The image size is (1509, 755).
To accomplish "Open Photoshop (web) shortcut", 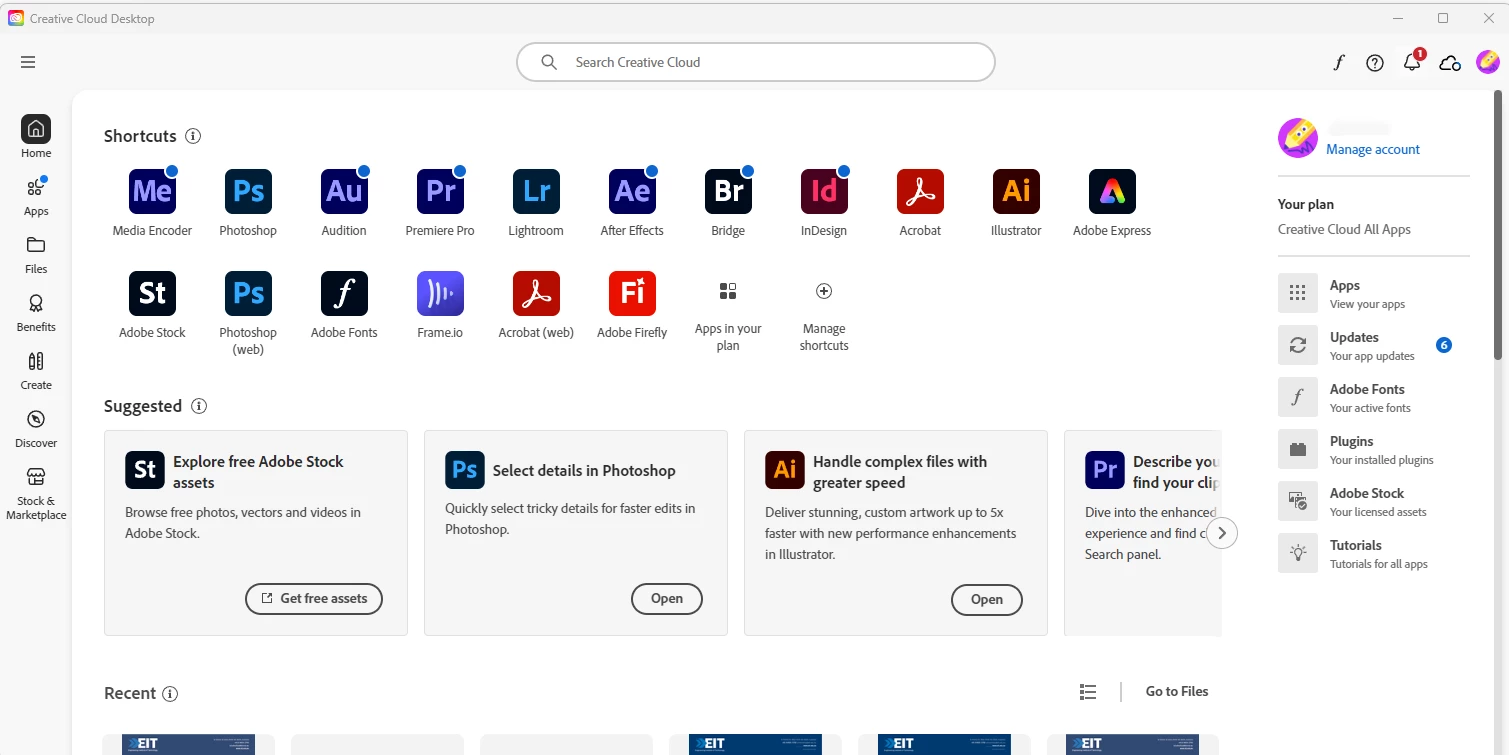I will (x=248, y=293).
